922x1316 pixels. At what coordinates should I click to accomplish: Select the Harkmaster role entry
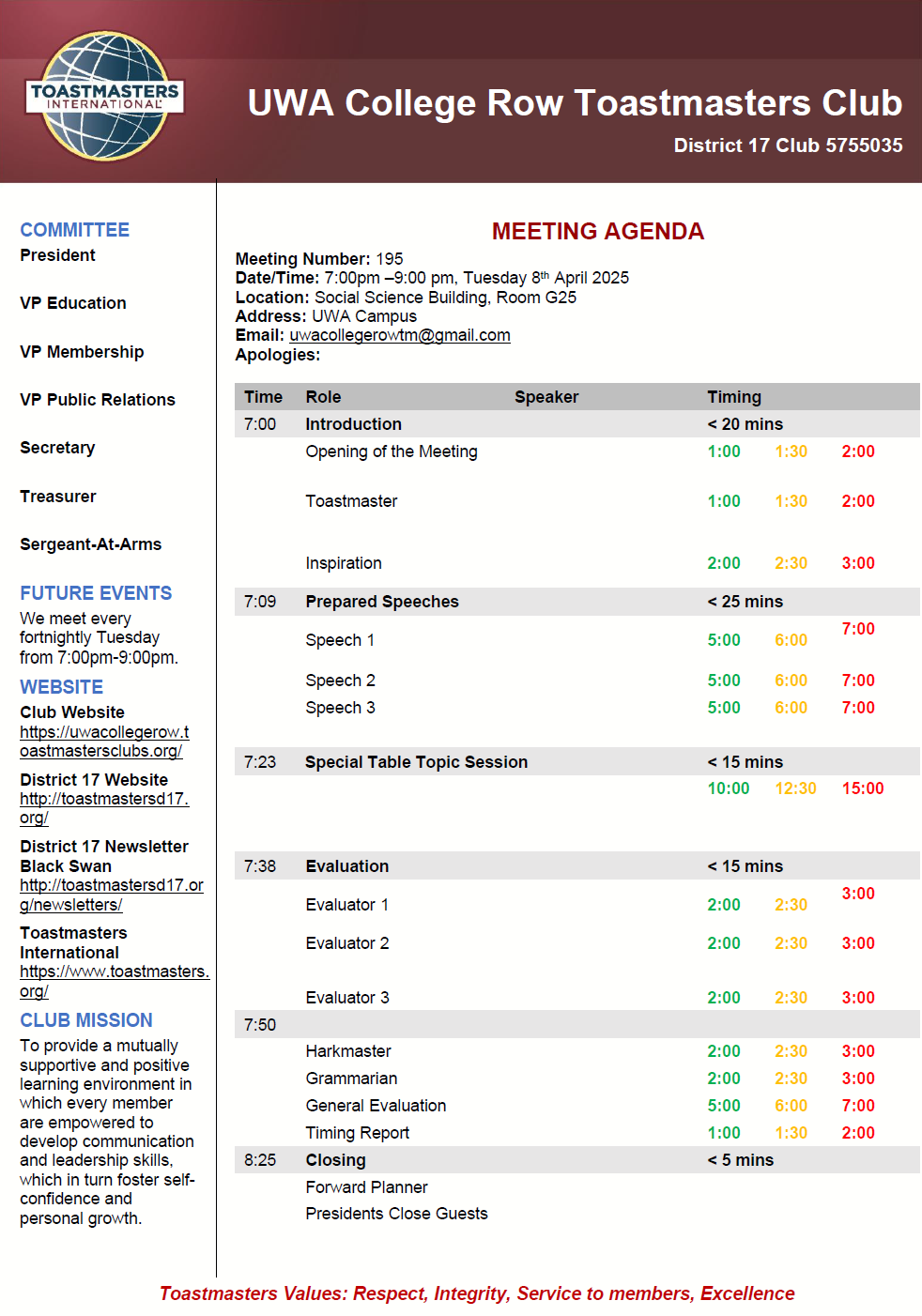click(x=347, y=1051)
